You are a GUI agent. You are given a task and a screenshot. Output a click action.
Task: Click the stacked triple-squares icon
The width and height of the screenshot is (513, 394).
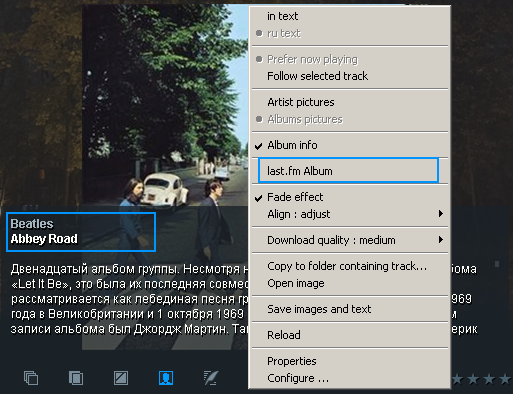[31, 378]
